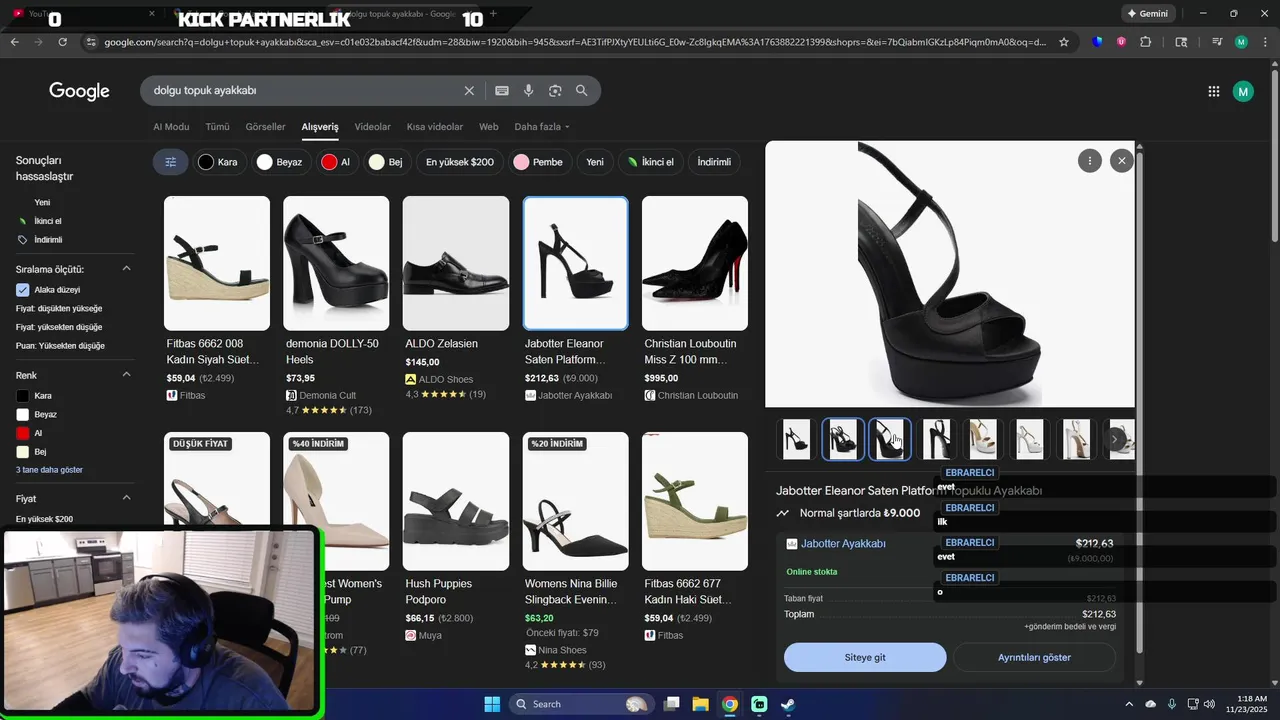Open Windows taskbar Search box

coord(580,704)
